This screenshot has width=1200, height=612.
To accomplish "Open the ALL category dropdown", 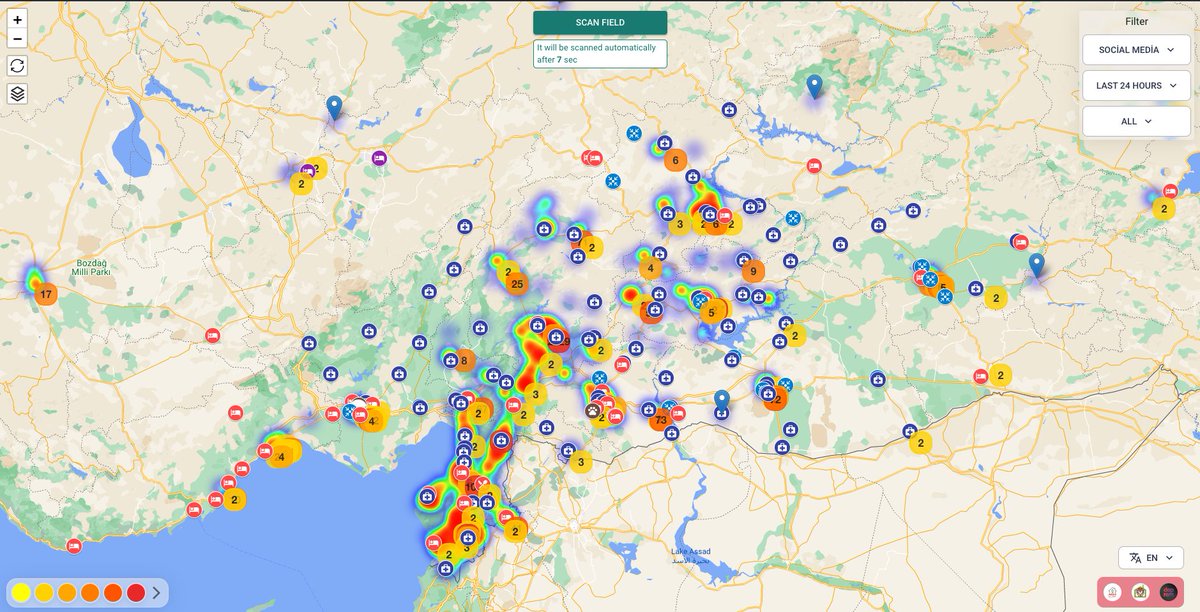I will pyautogui.click(x=1136, y=121).
